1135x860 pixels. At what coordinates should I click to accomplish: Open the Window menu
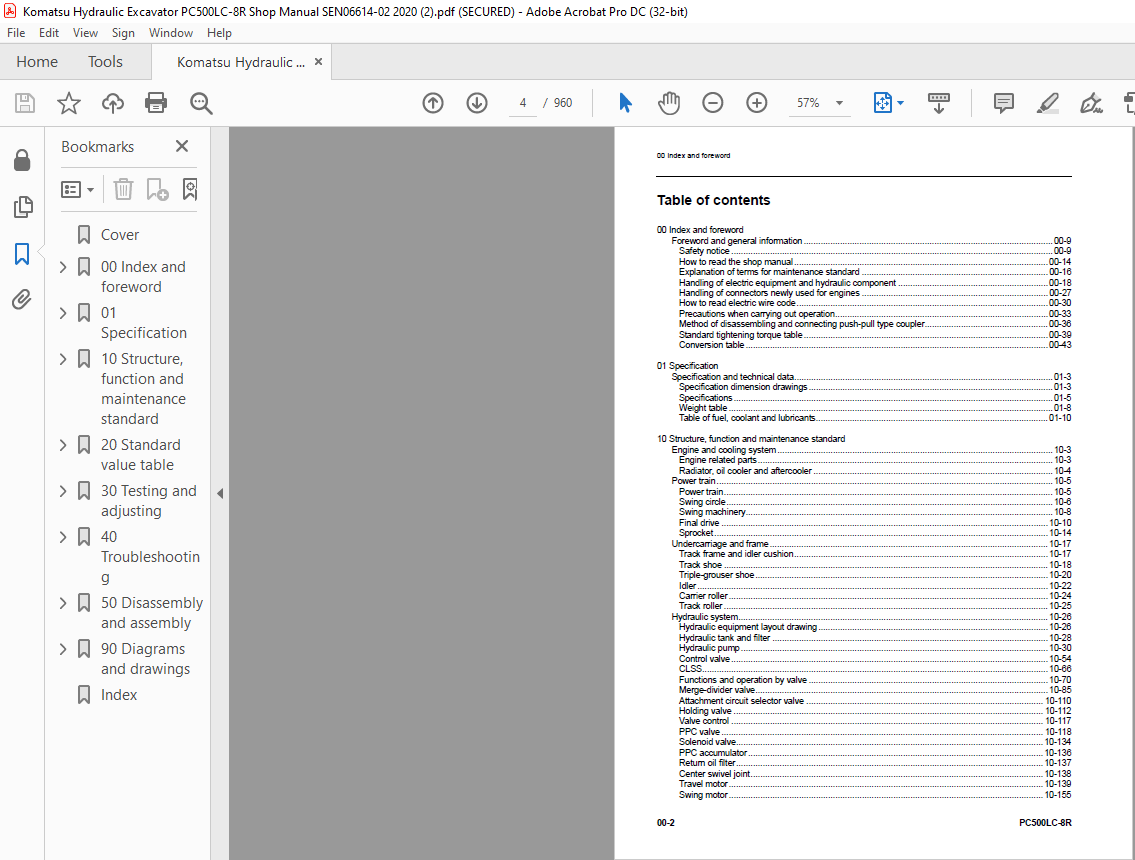[x=171, y=33]
